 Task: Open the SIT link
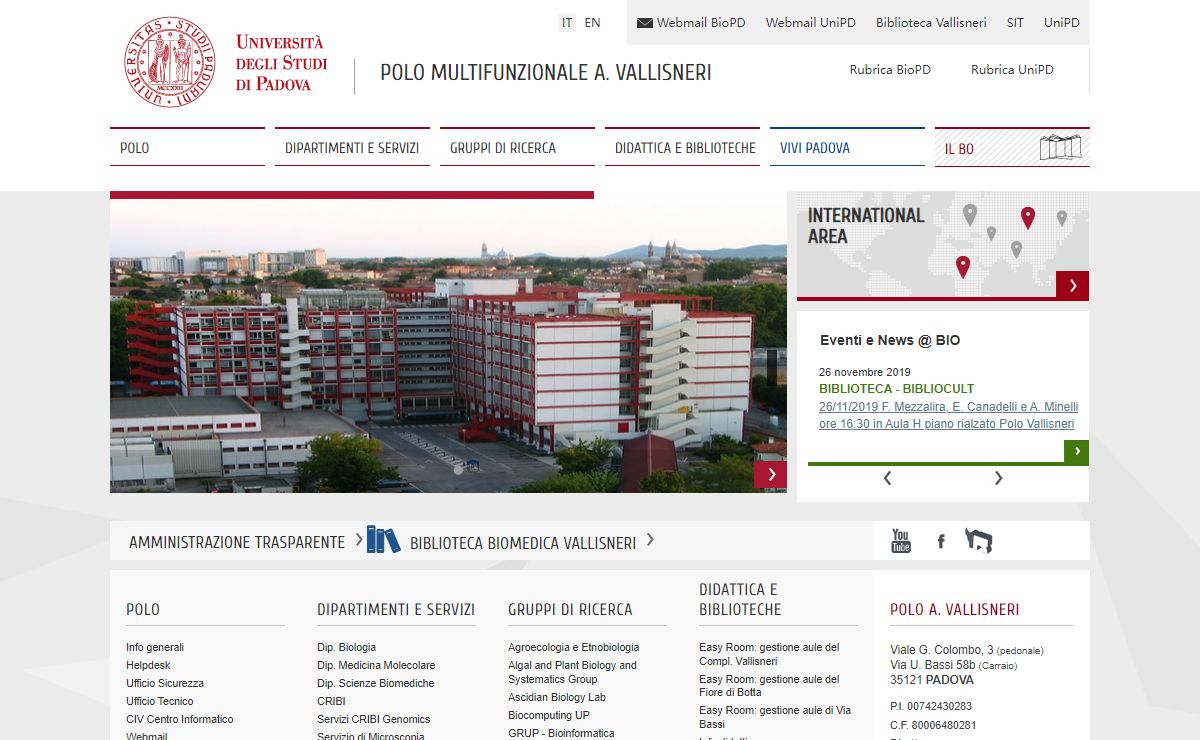pyautogui.click(x=1015, y=23)
